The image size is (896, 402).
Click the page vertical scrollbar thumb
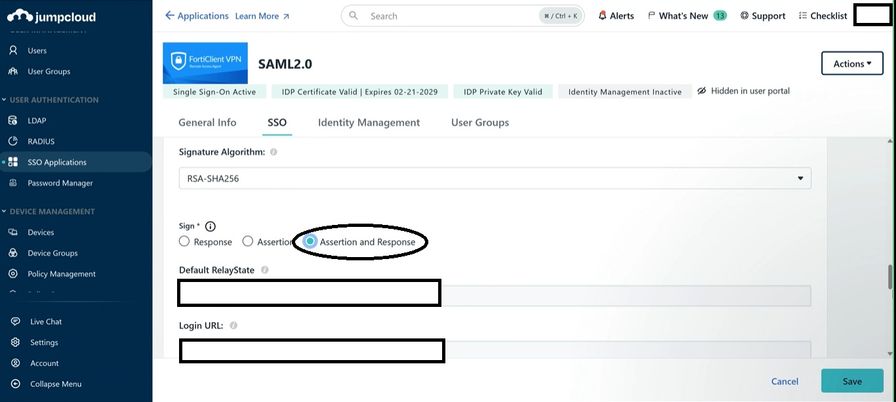(890, 277)
